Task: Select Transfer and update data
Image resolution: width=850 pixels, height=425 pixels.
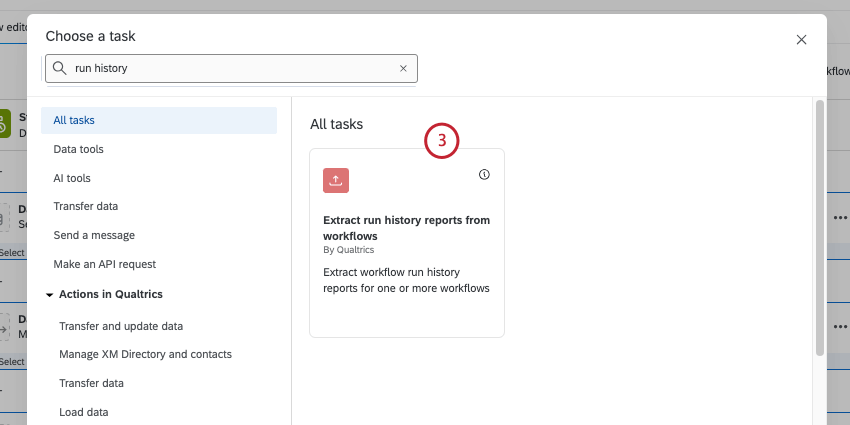Action: coord(121,326)
